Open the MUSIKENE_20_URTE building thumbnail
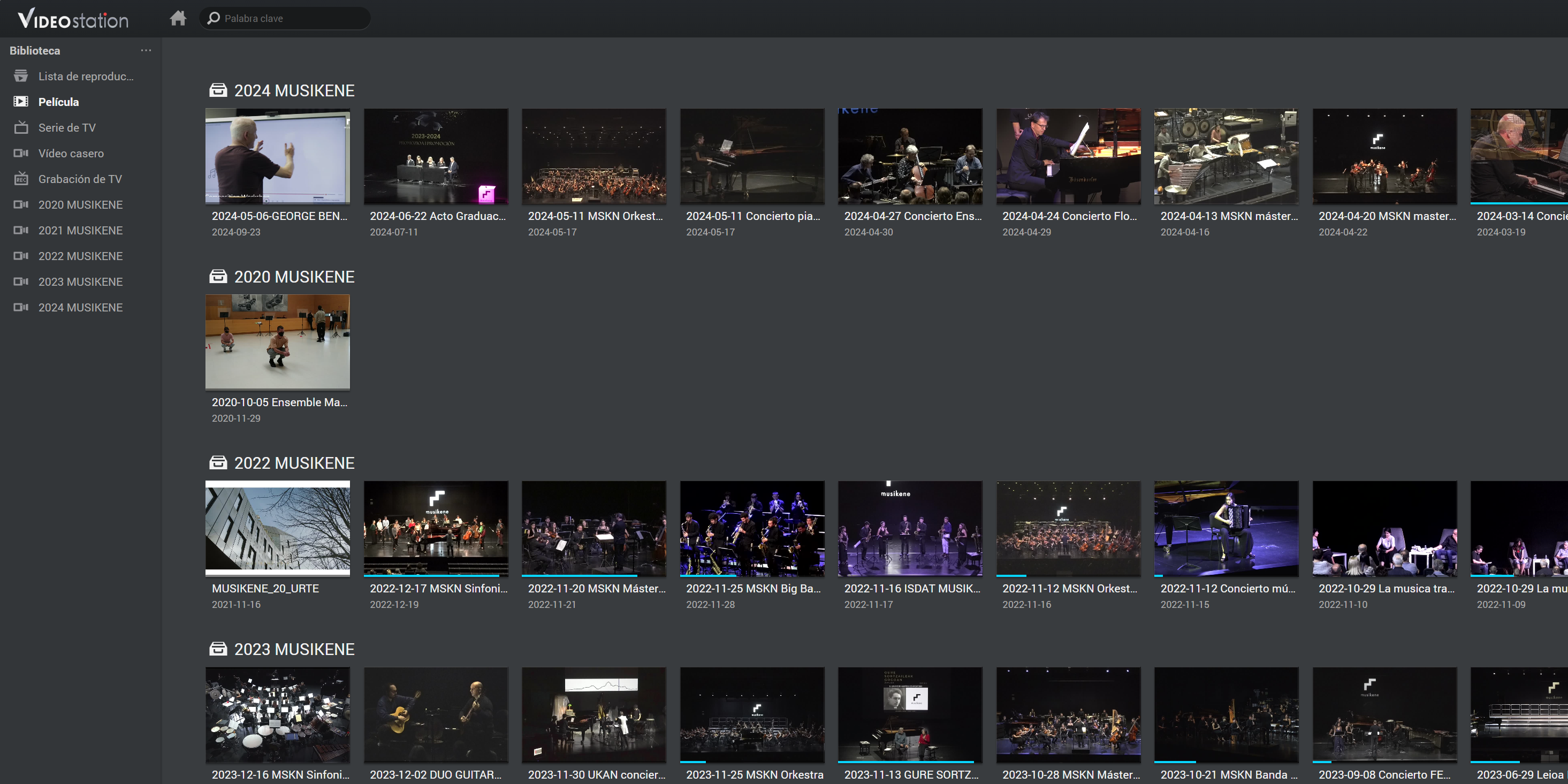The width and height of the screenshot is (1568, 784). coord(278,528)
